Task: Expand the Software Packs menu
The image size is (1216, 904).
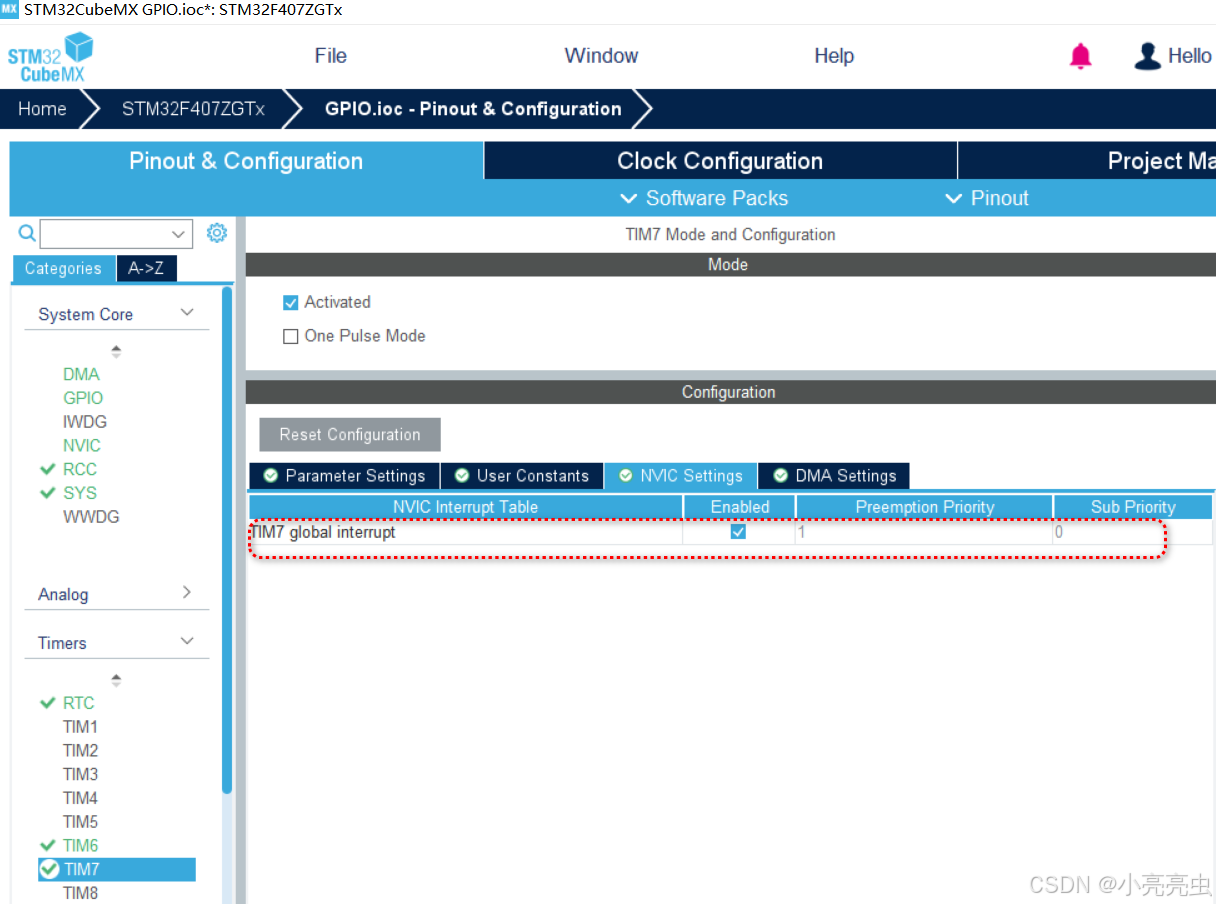Action: pyautogui.click(x=704, y=198)
